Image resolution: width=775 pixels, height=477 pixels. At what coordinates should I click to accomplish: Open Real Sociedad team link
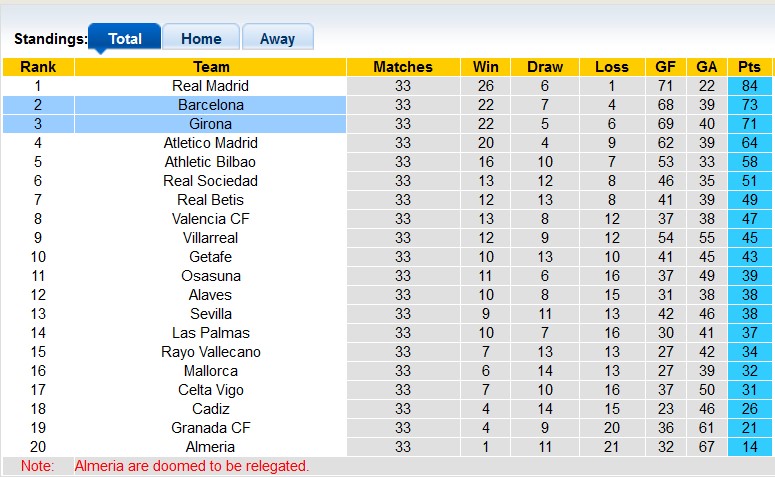tap(210, 181)
